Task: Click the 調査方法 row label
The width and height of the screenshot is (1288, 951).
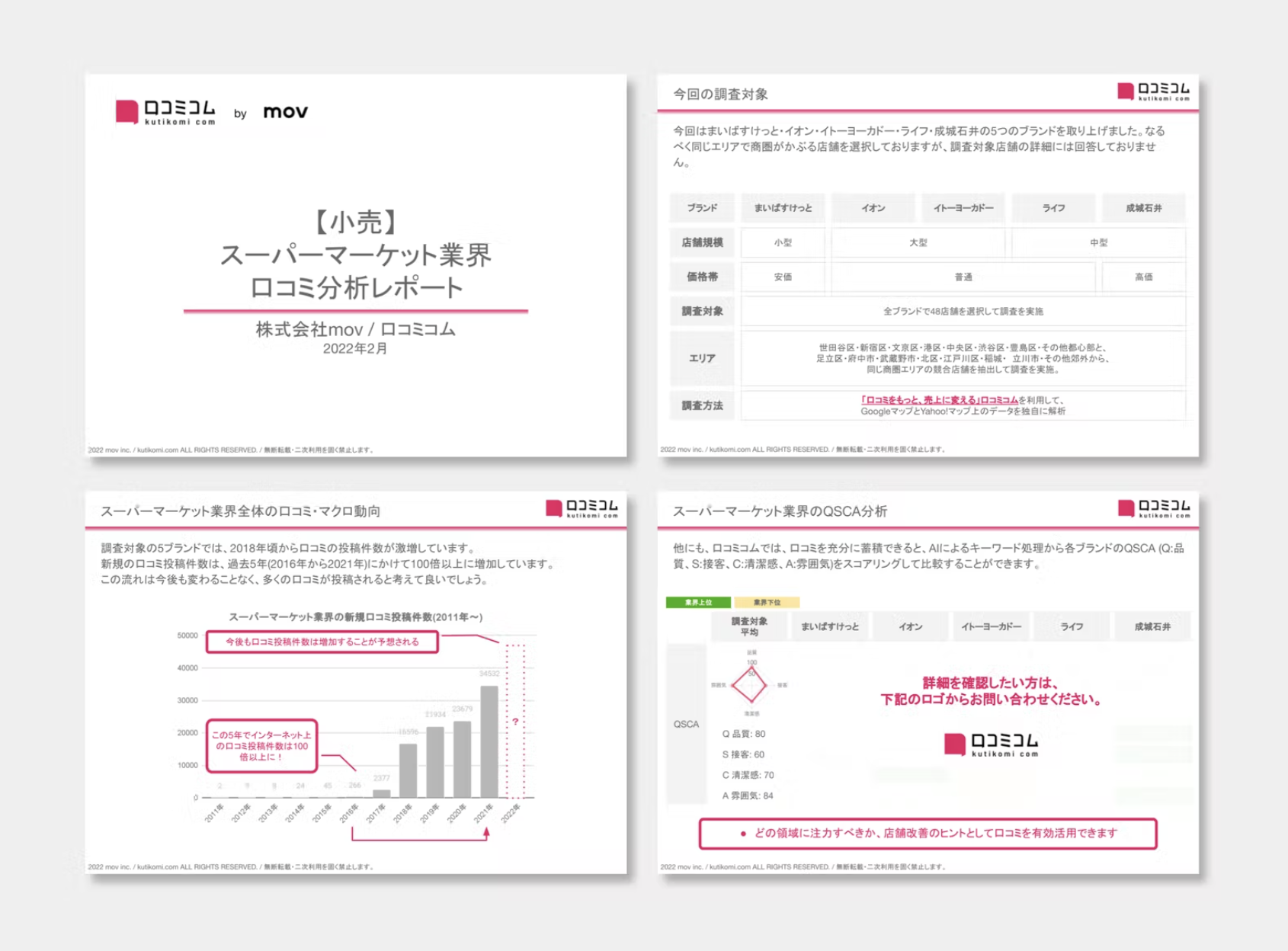Action: coord(702,405)
